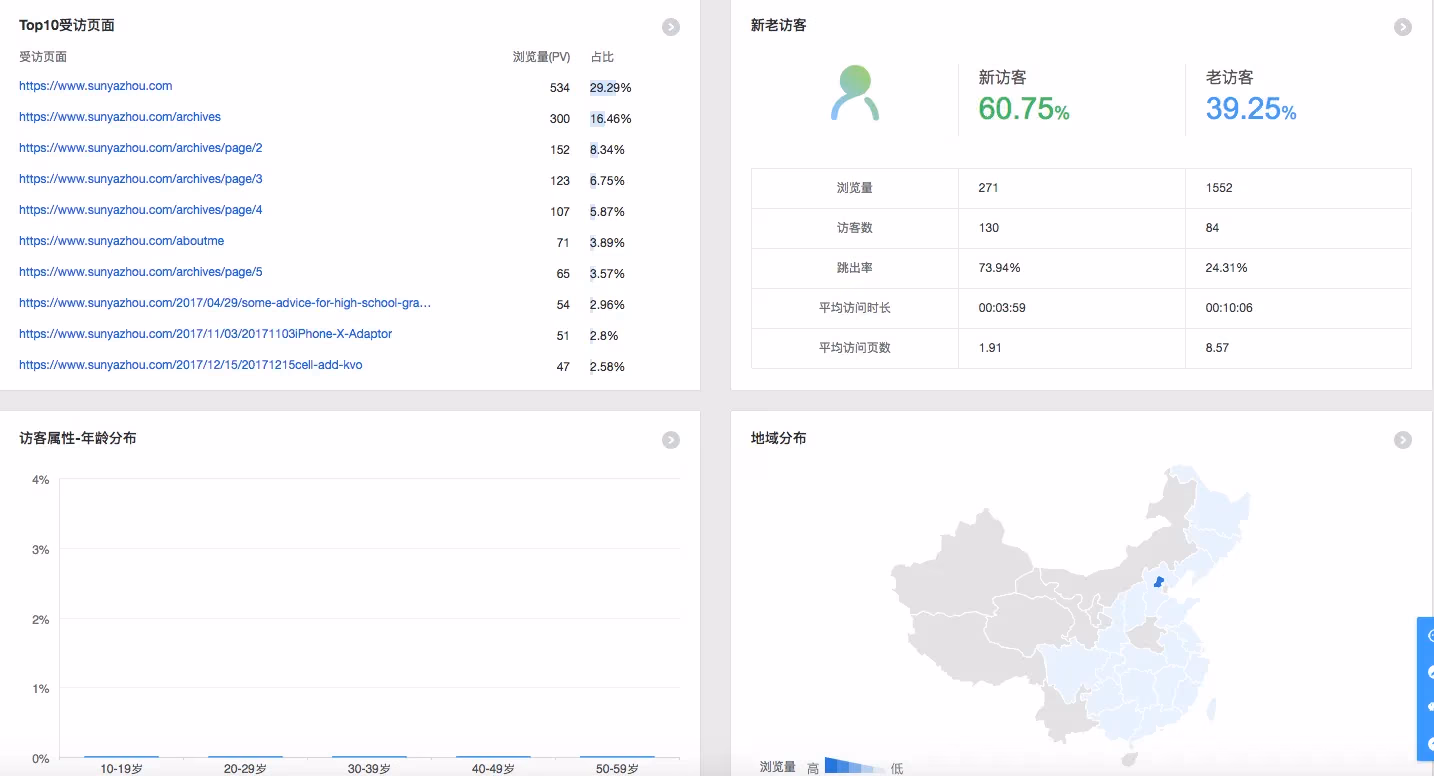
Task: Click bottom icon in blue floating sidebar
Action: 1429,744
